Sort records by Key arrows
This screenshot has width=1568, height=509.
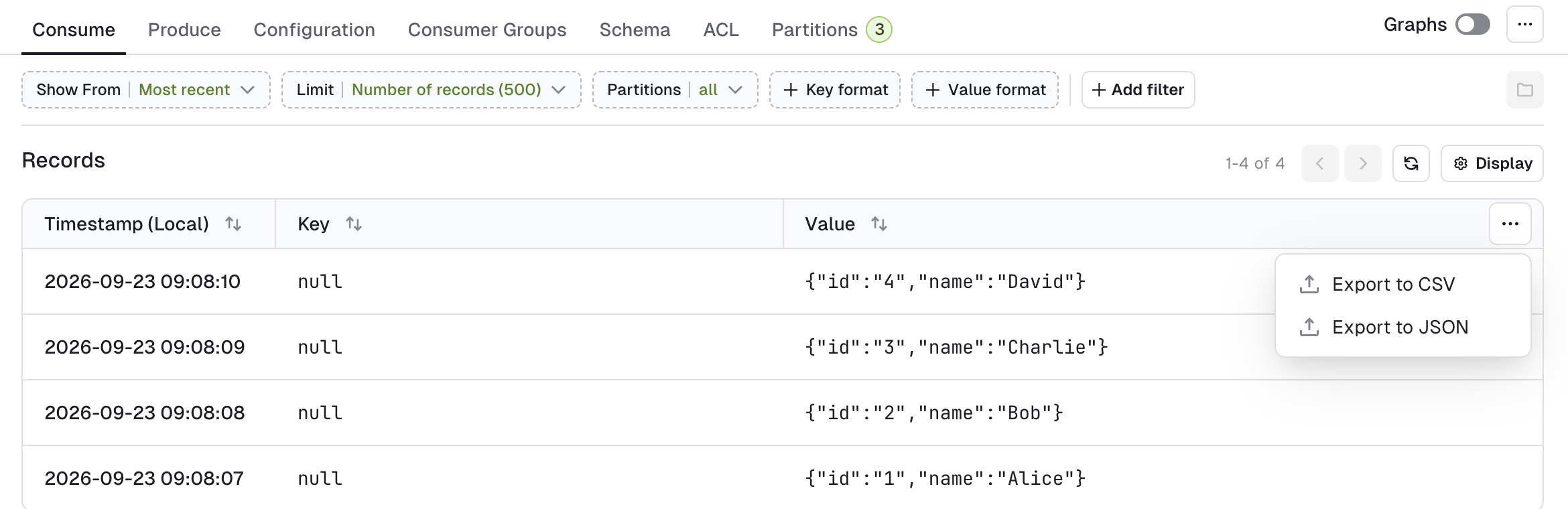pyautogui.click(x=354, y=224)
